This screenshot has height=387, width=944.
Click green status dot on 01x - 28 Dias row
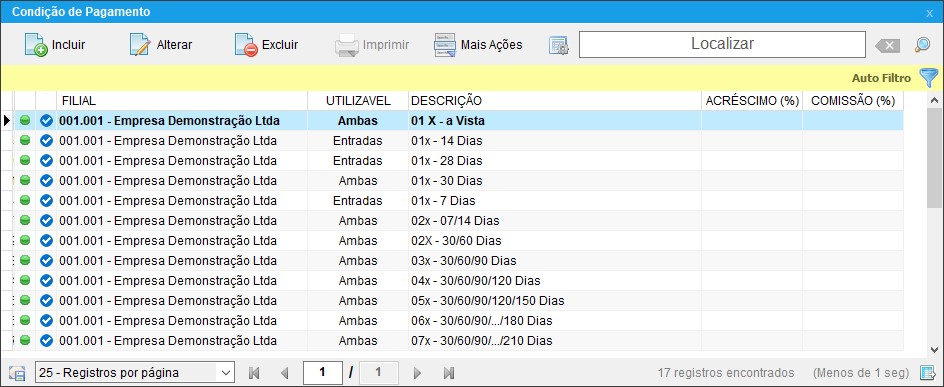pos(25,160)
